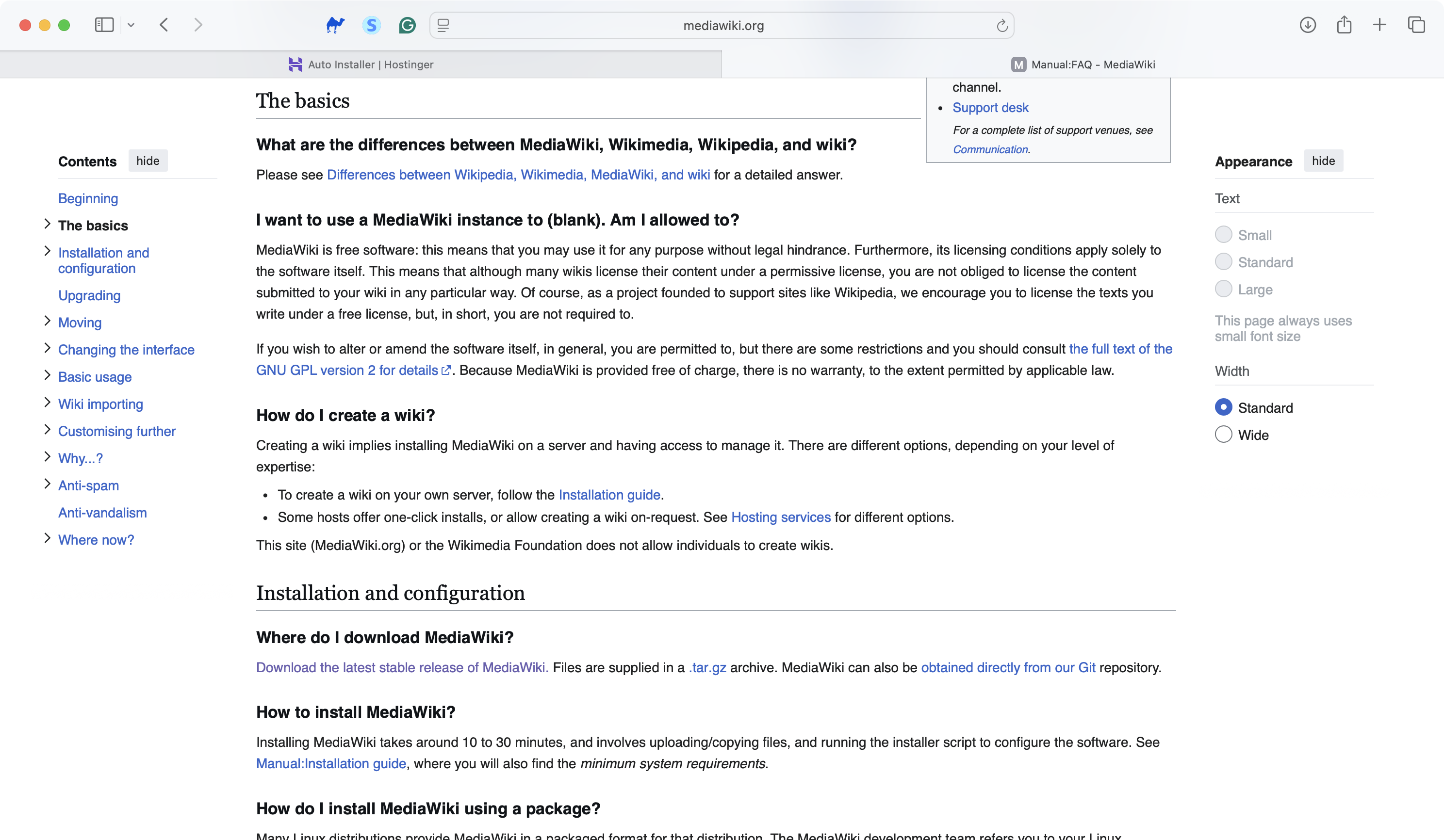
Task: Click the Share icon
Action: click(1345, 25)
